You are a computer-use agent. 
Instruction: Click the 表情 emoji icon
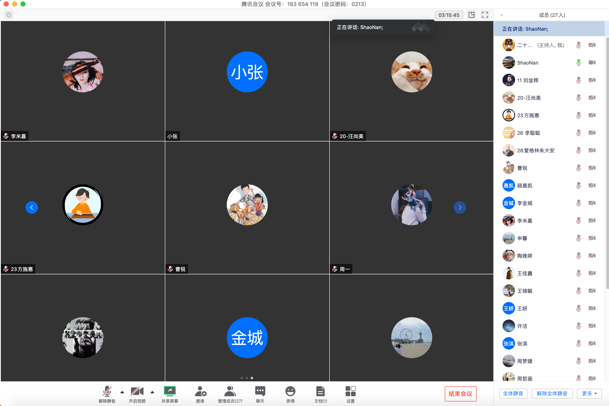290,392
